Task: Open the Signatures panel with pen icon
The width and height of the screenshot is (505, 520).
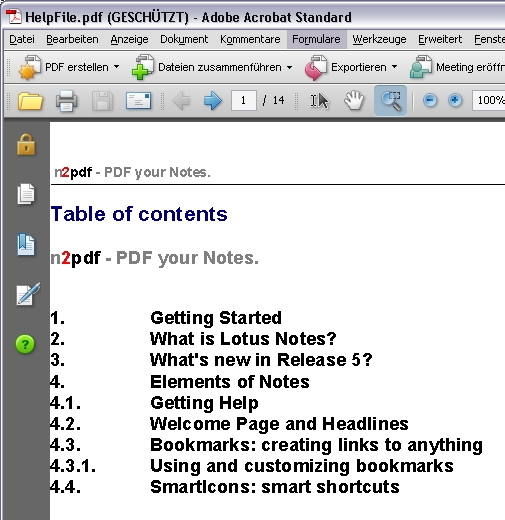Action: tap(28, 294)
